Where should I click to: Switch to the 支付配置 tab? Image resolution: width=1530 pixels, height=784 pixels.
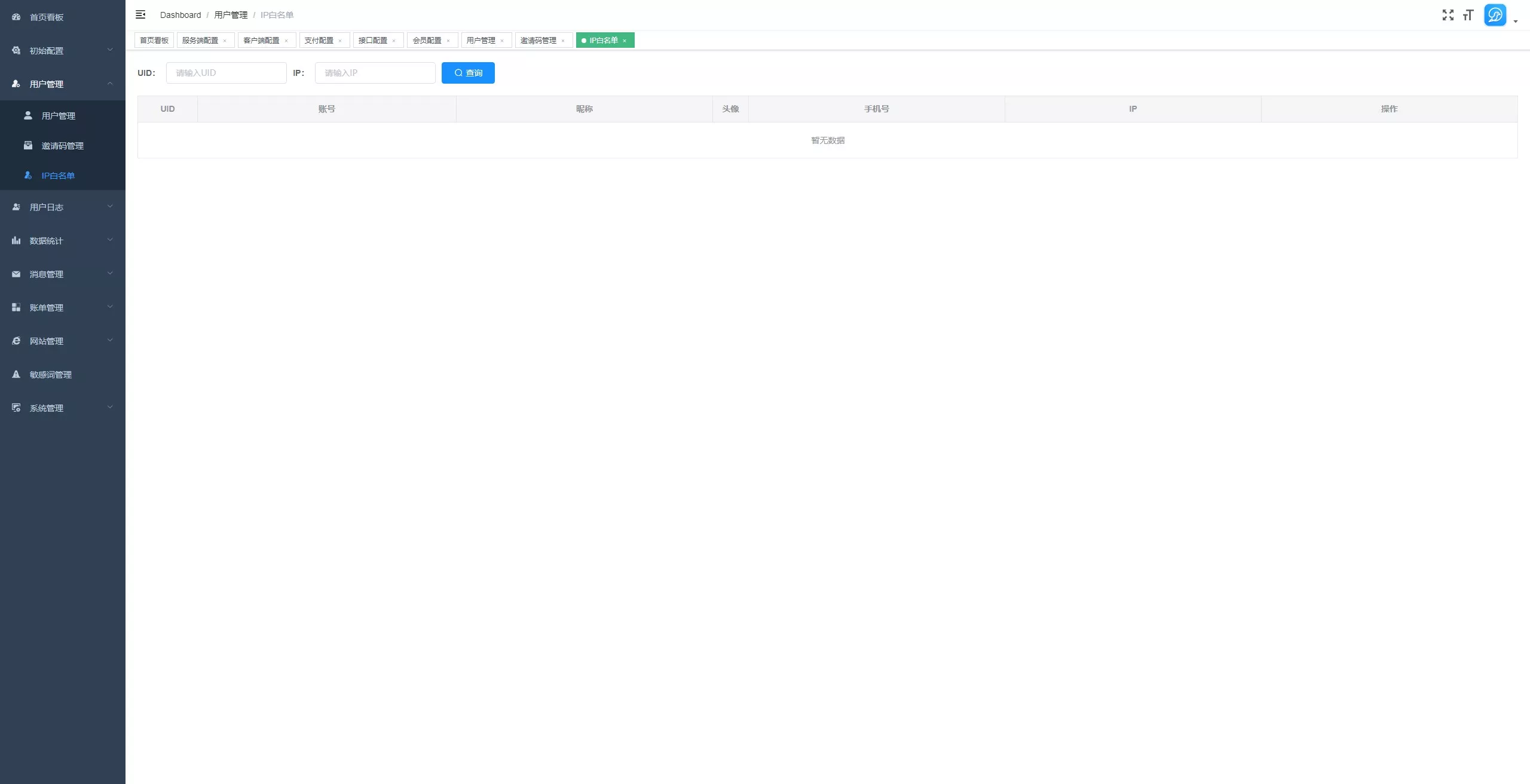[x=319, y=40]
